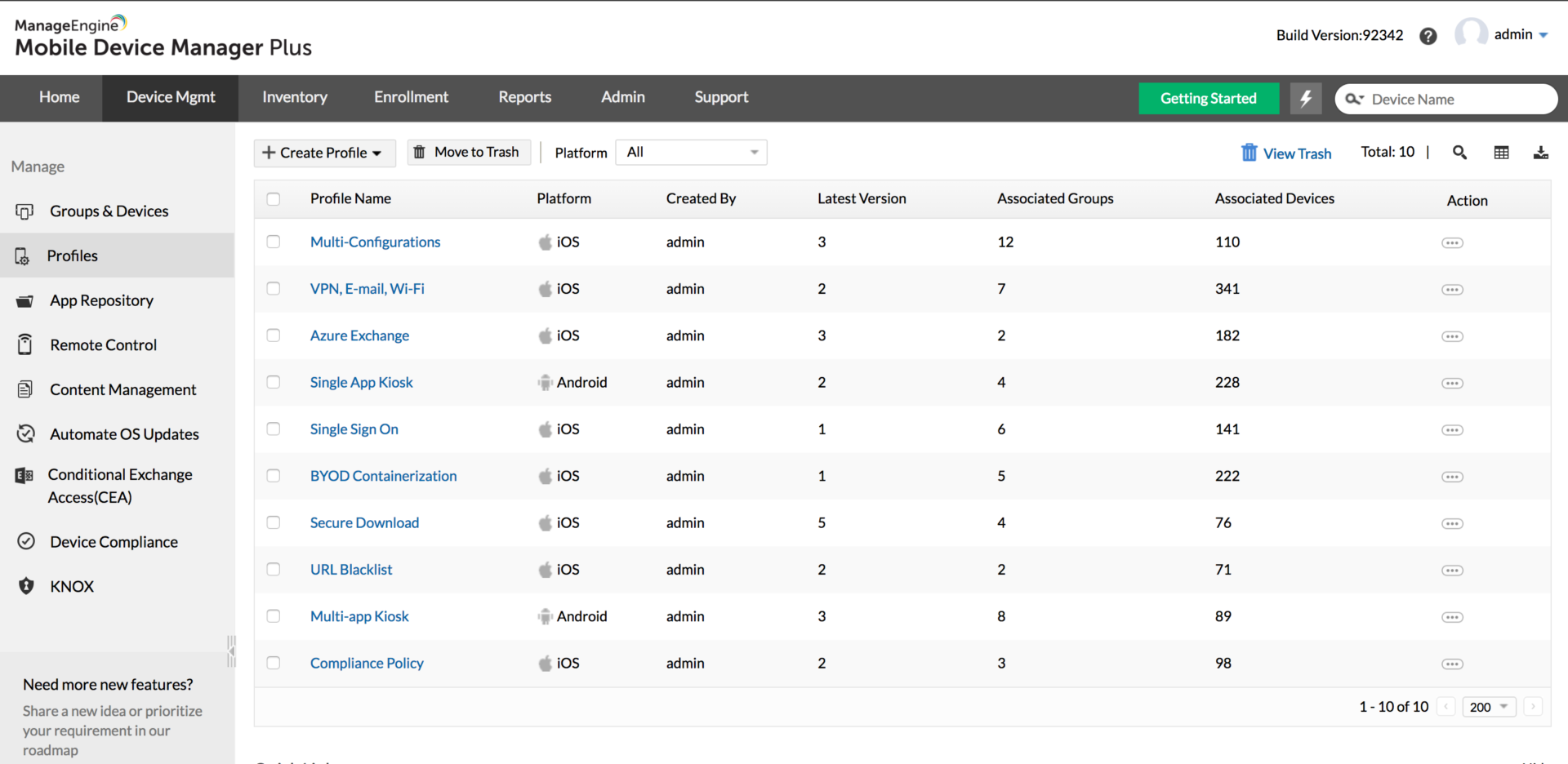Open App Repository in sidebar
The image size is (1568, 764).
point(101,300)
